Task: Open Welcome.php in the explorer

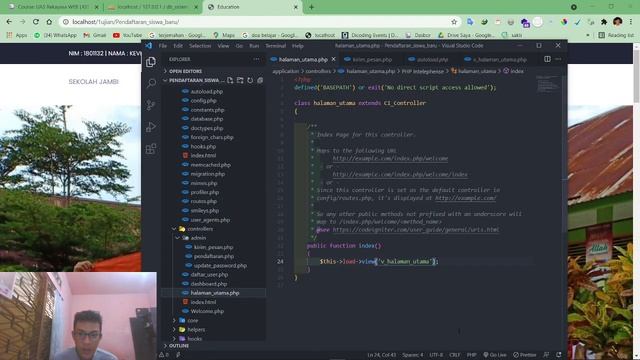Action: click(207, 311)
